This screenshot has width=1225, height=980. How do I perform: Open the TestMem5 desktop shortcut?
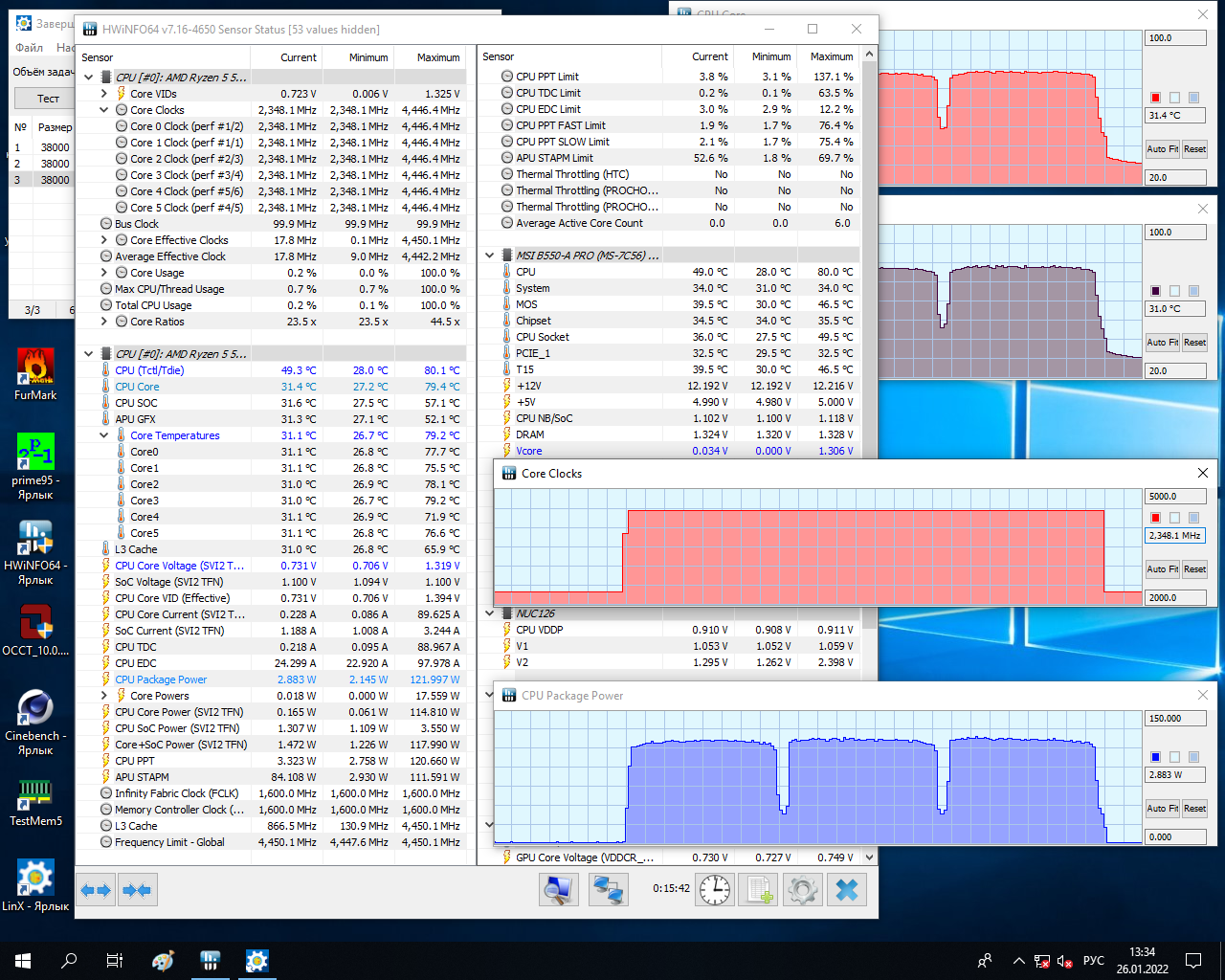pos(35,802)
